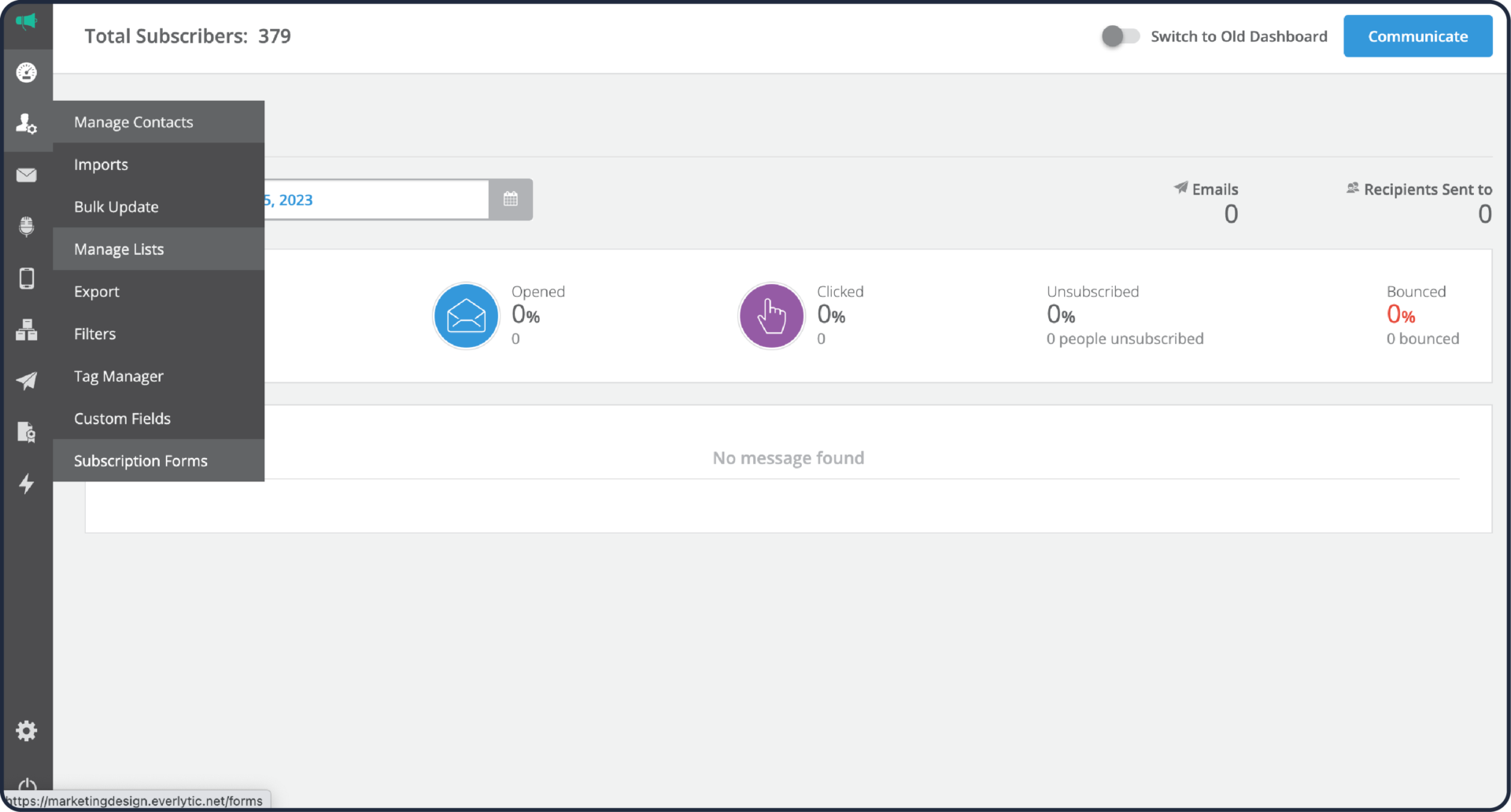Click the Workflows sitemap icon

pos(27,330)
